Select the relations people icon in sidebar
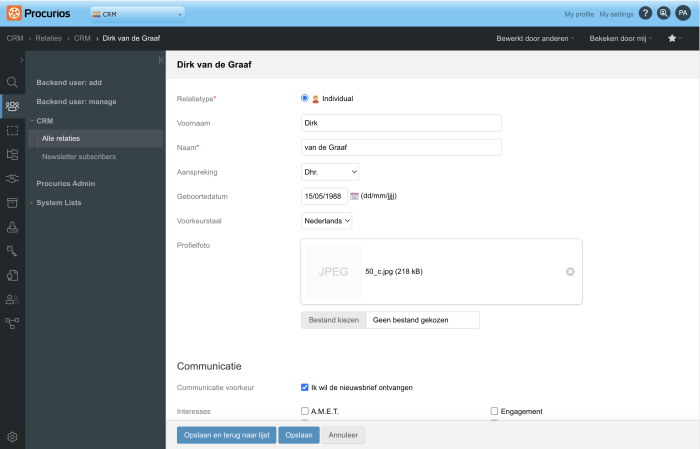Image resolution: width=700 pixels, height=449 pixels. [x=12, y=106]
